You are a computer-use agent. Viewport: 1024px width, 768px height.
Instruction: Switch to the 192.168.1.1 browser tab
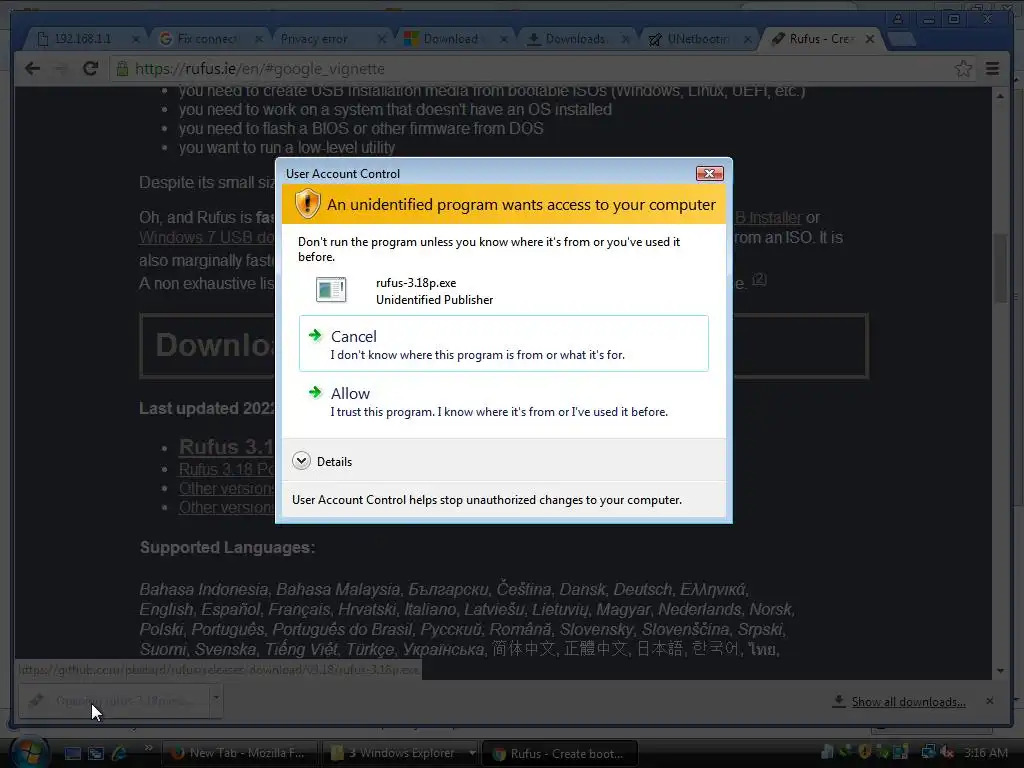pos(82,39)
